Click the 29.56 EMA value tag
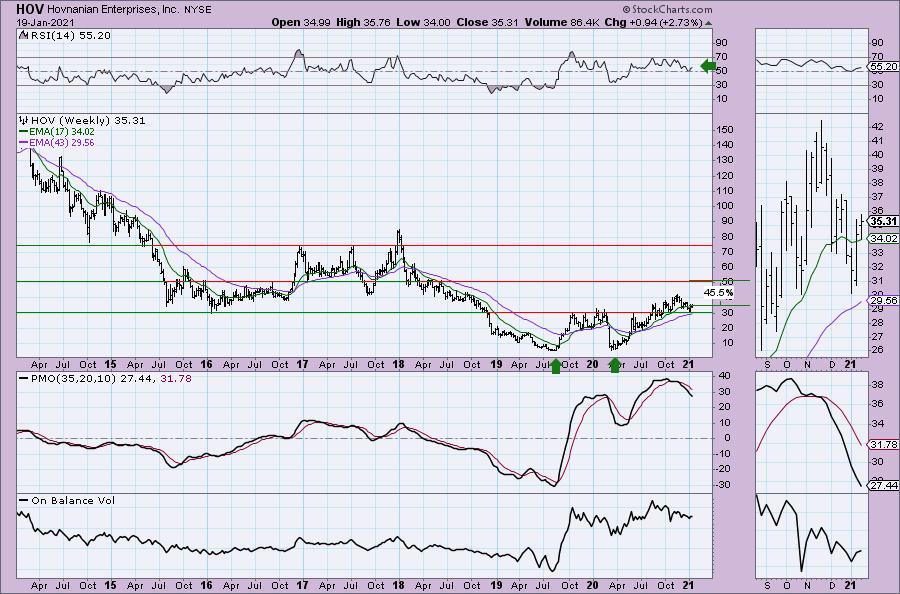Screen dimensions: 900x594 click(x=885, y=300)
